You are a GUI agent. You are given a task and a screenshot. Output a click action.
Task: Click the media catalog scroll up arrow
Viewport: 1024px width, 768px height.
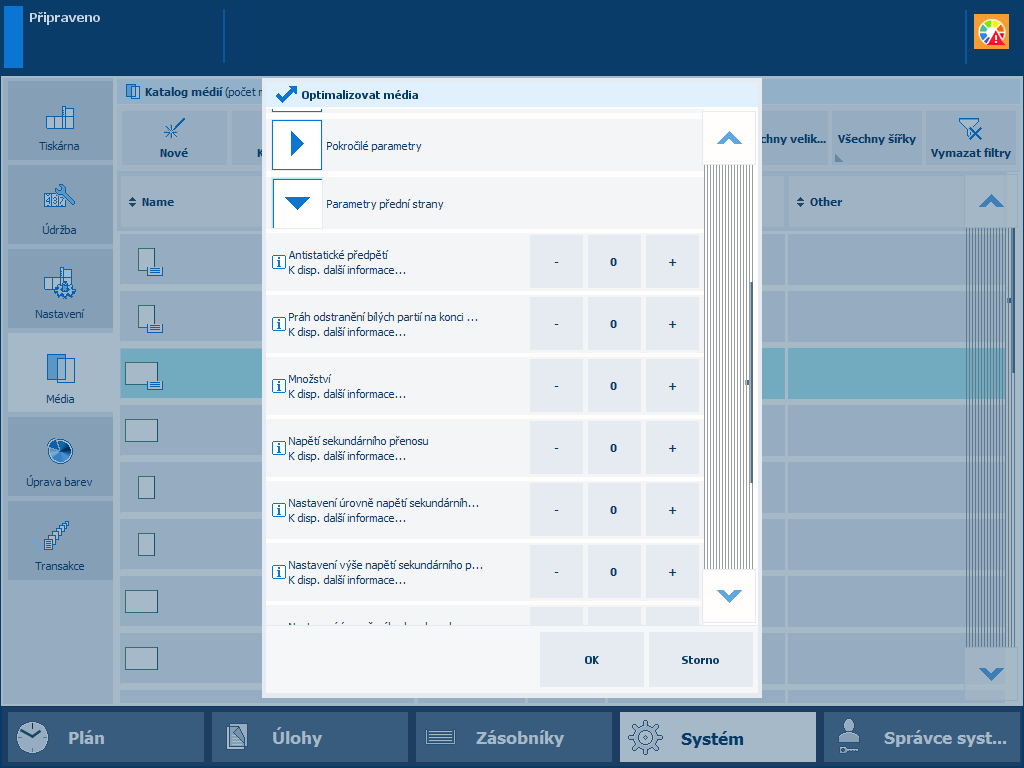[x=991, y=201]
